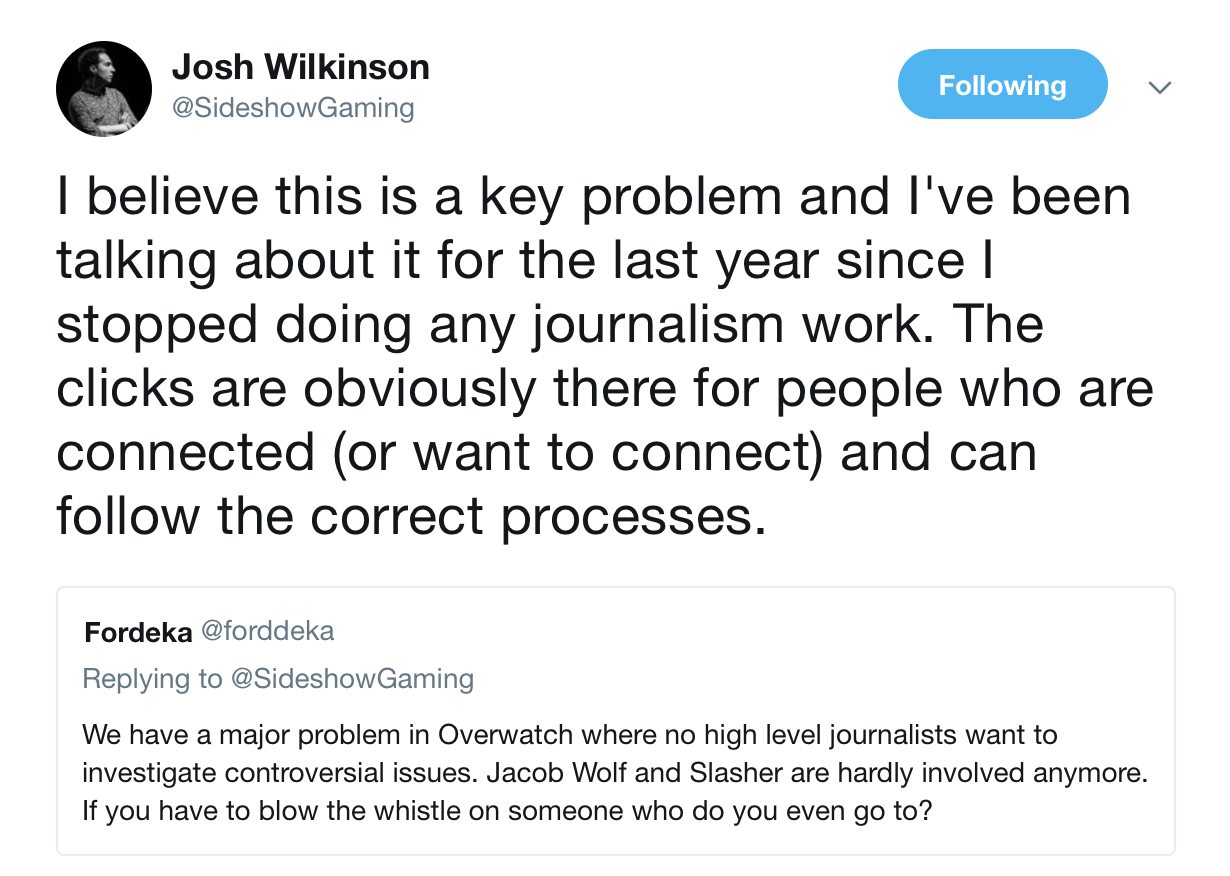
Task: Click the quoted line starting 'If you have to blow'
Action: 507,810
